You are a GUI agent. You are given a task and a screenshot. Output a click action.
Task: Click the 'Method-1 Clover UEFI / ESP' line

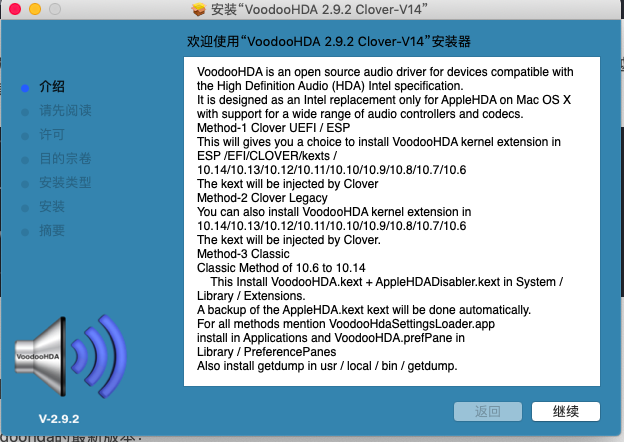click(273, 128)
